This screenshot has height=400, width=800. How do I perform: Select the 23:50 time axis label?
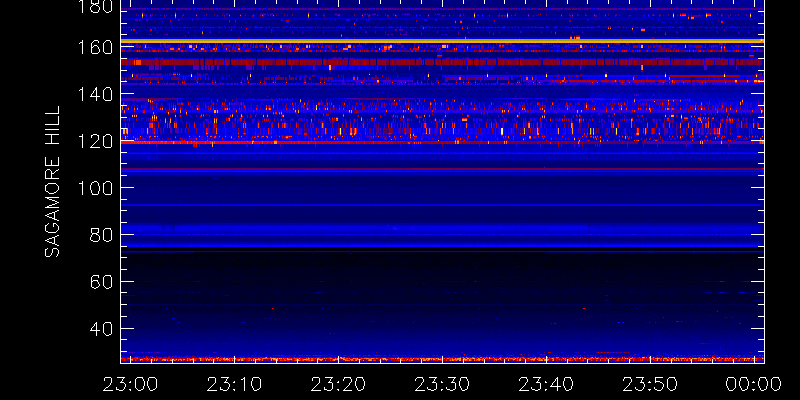click(x=651, y=384)
